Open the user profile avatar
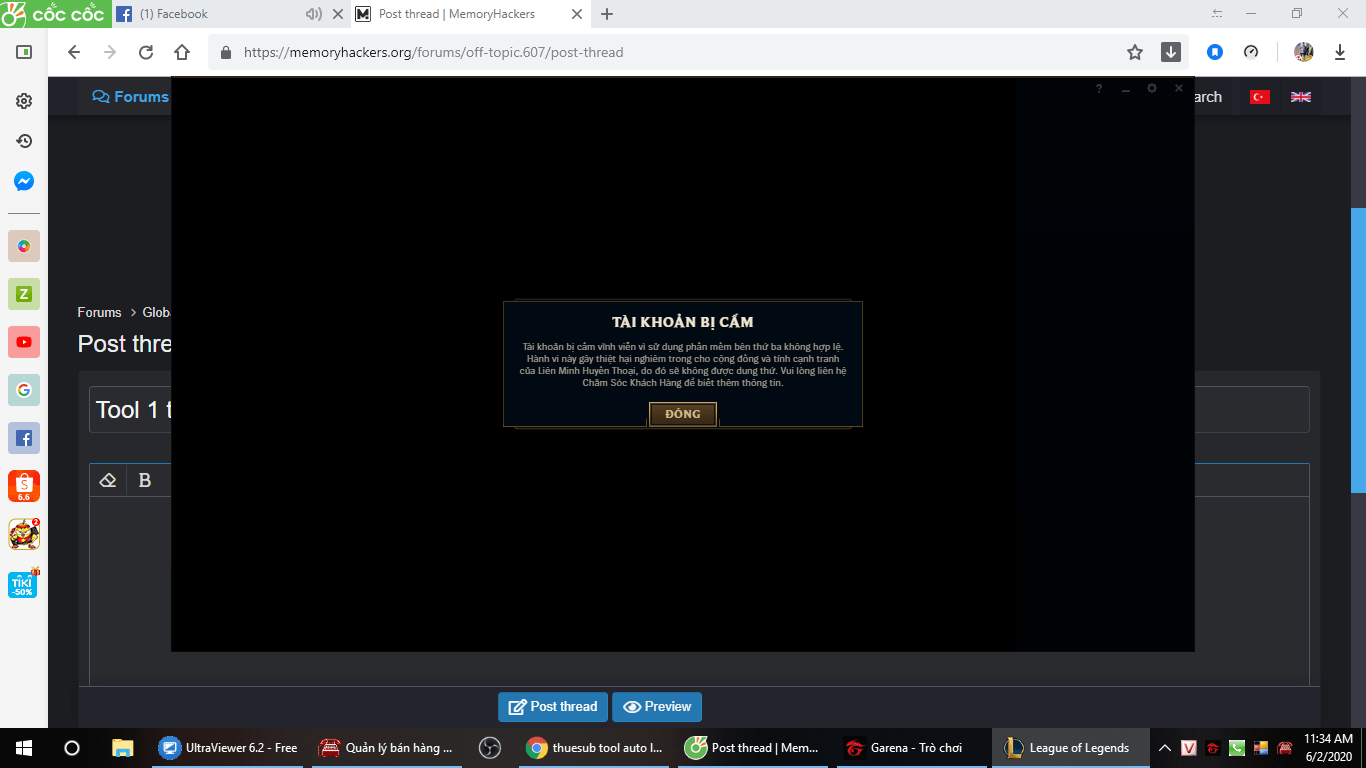The height and width of the screenshot is (768, 1366). [1303, 52]
